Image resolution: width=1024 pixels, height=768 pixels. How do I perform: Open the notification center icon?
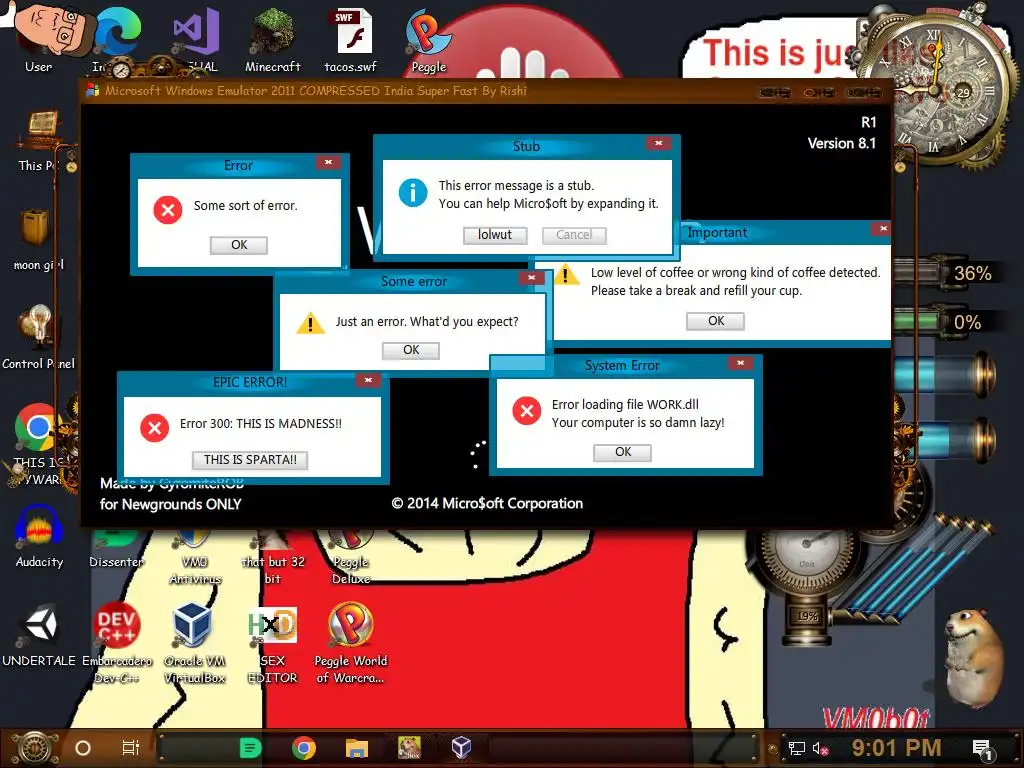[982, 749]
